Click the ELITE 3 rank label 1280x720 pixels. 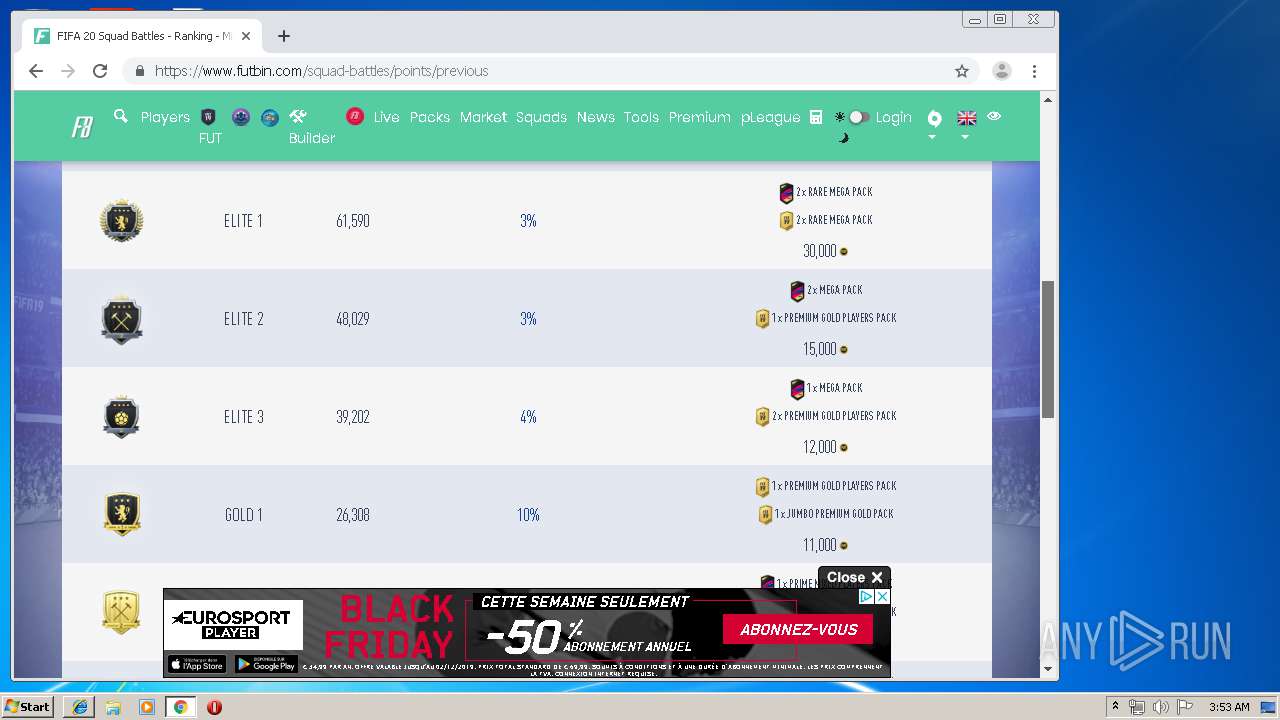[x=243, y=417]
